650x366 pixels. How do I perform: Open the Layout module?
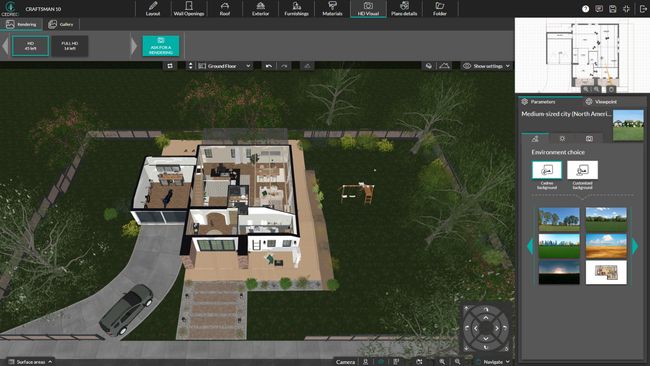coord(153,9)
